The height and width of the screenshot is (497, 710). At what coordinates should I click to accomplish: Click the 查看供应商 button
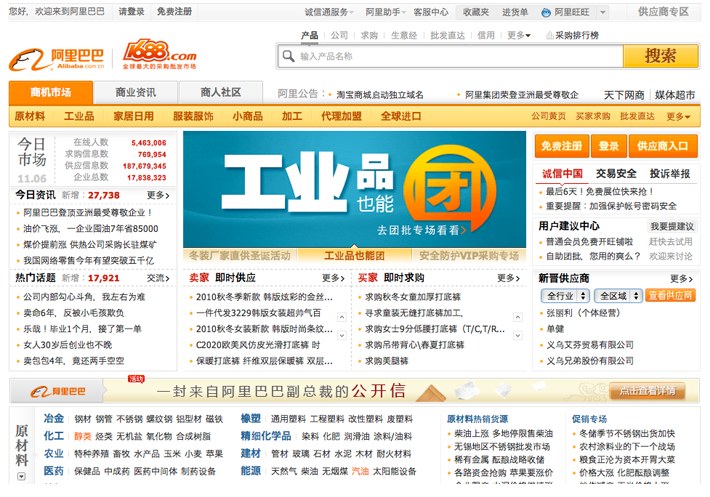pos(670,296)
